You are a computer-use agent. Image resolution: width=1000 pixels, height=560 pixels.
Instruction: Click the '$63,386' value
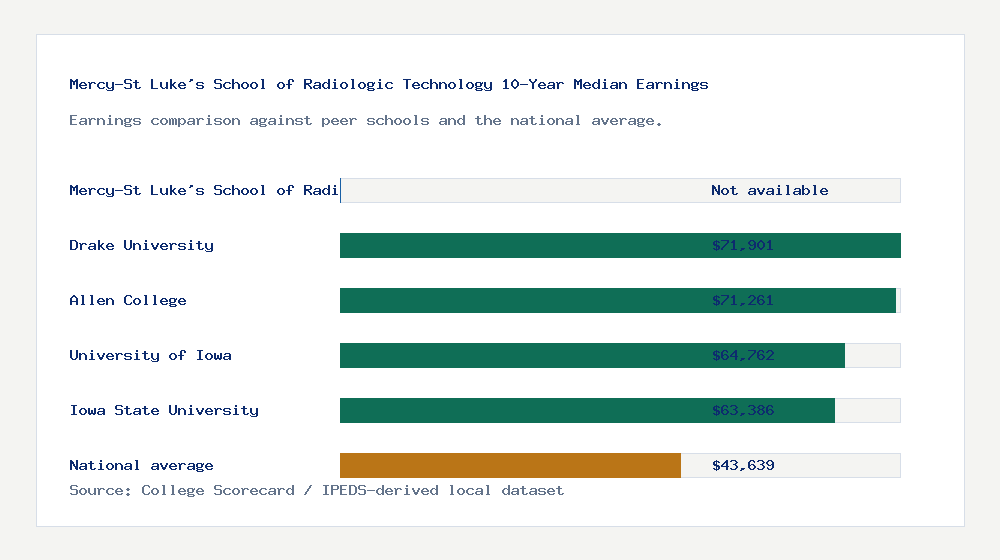click(x=743, y=410)
